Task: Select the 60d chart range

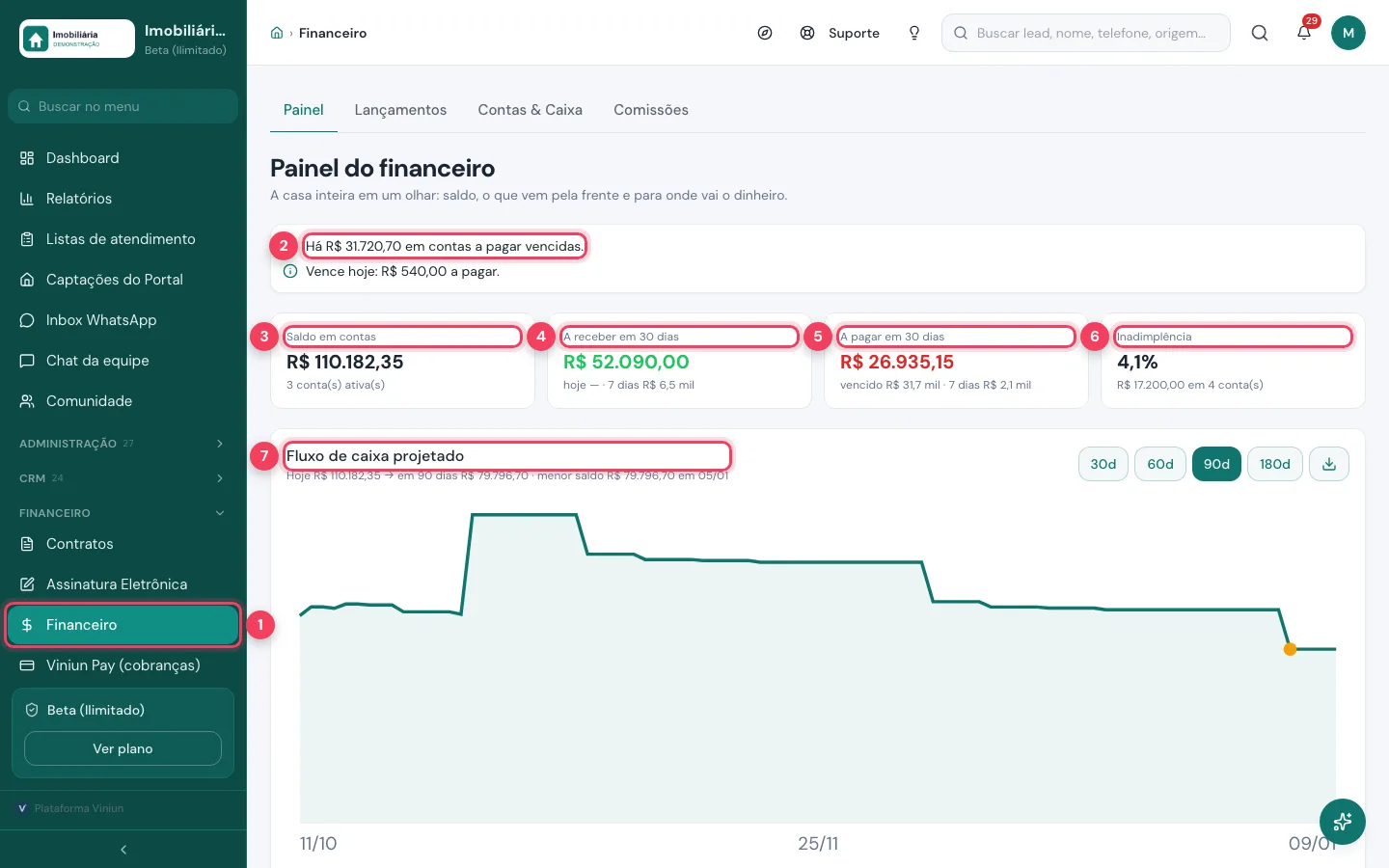Action: click(x=1160, y=464)
